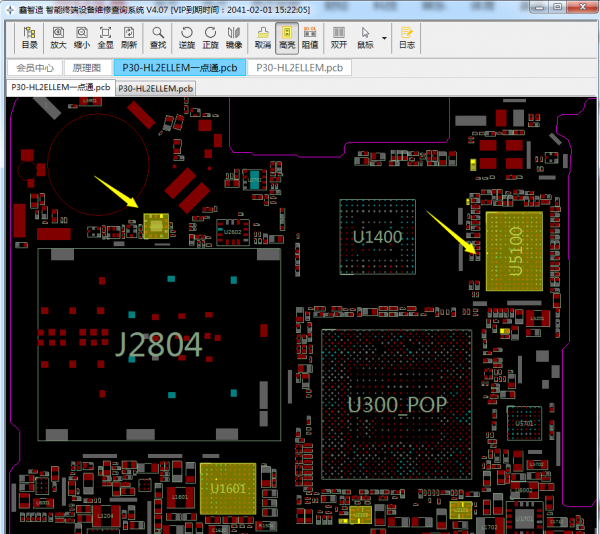
Task: Toggle the 双开 dual-window view
Action: 340,38
